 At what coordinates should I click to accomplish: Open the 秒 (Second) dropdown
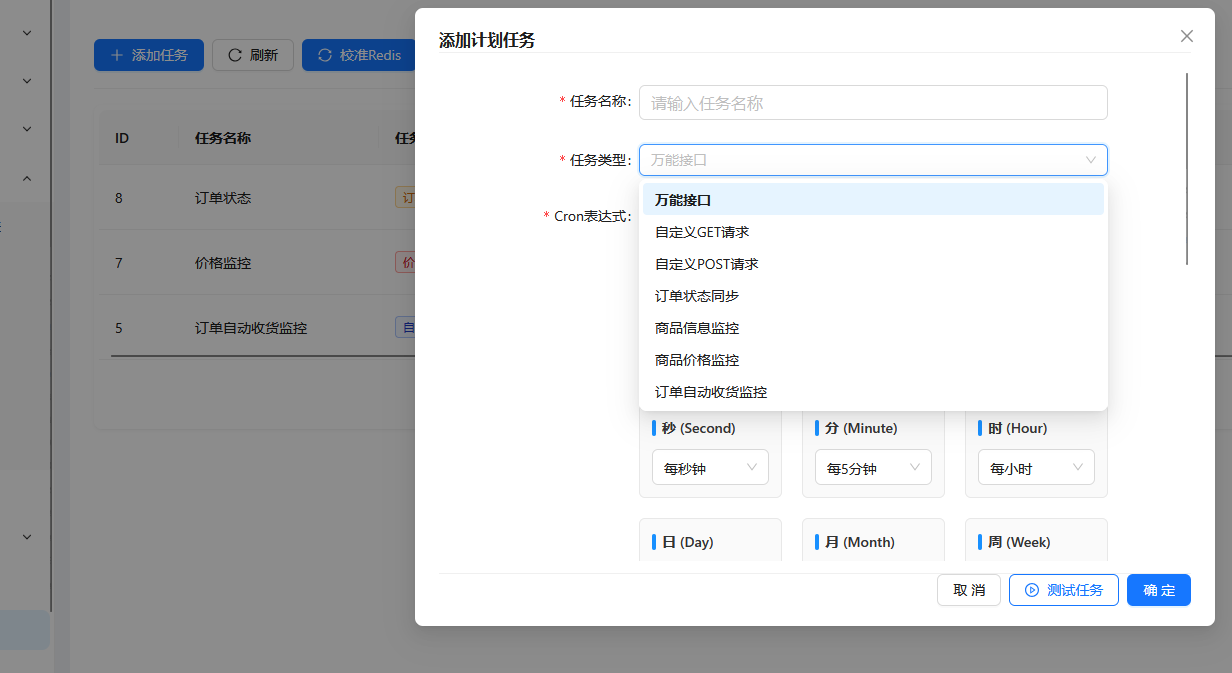[710, 468]
